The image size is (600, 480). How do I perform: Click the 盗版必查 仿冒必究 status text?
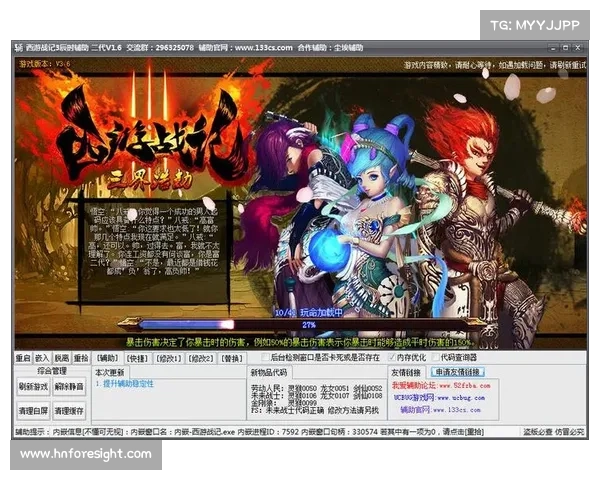[x=553, y=432]
